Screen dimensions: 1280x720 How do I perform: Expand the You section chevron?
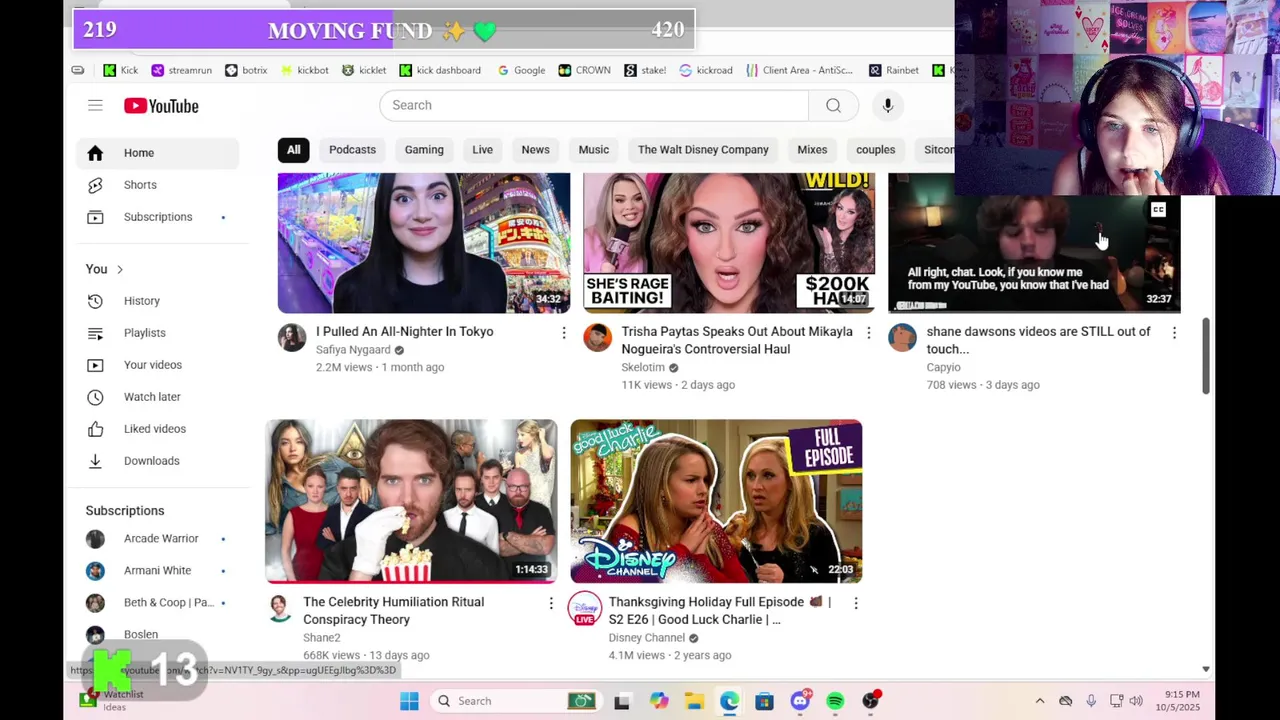pos(119,269)
